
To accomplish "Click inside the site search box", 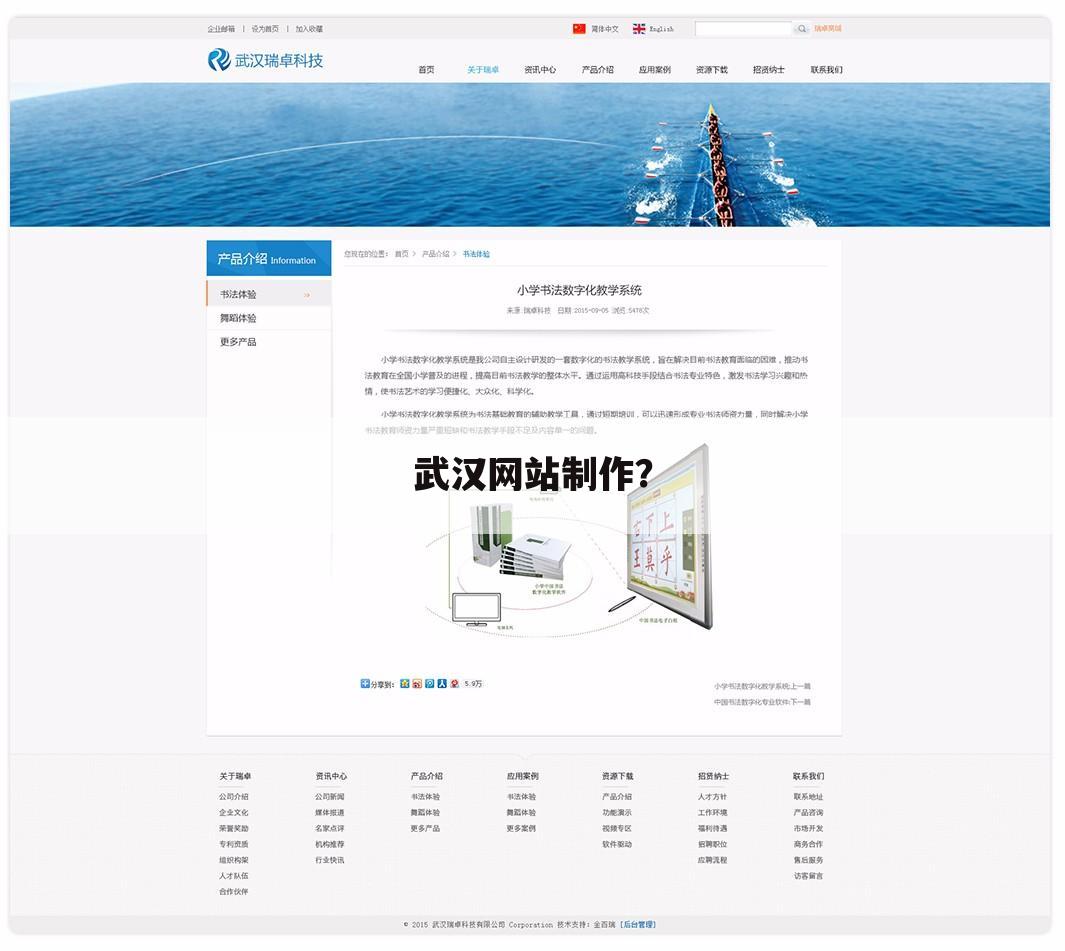I will [745, 28].
